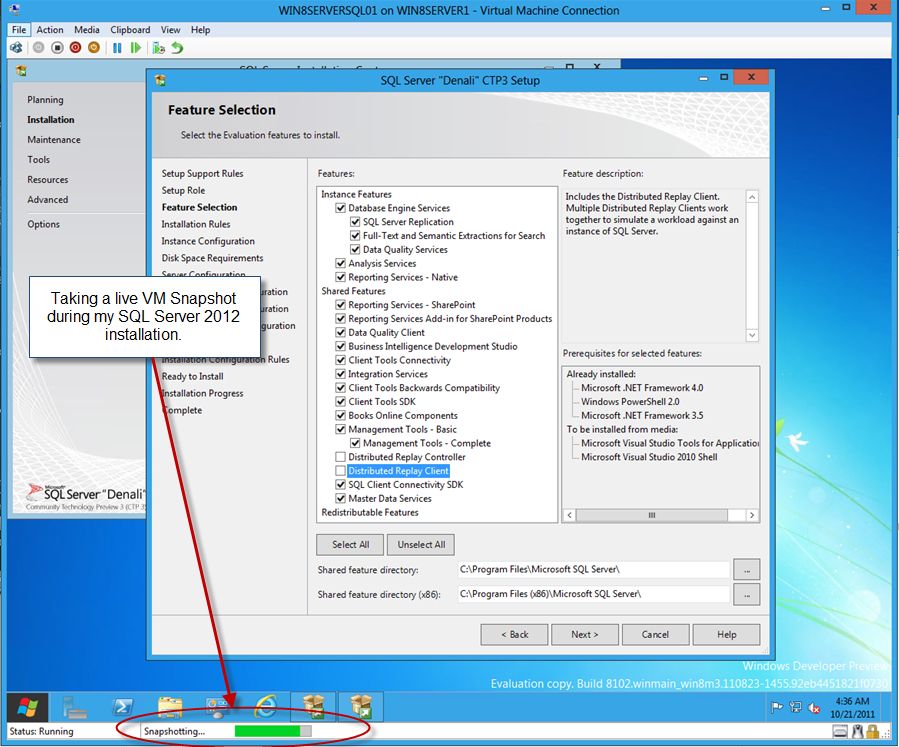Open the Media menu

click(87, 30)
